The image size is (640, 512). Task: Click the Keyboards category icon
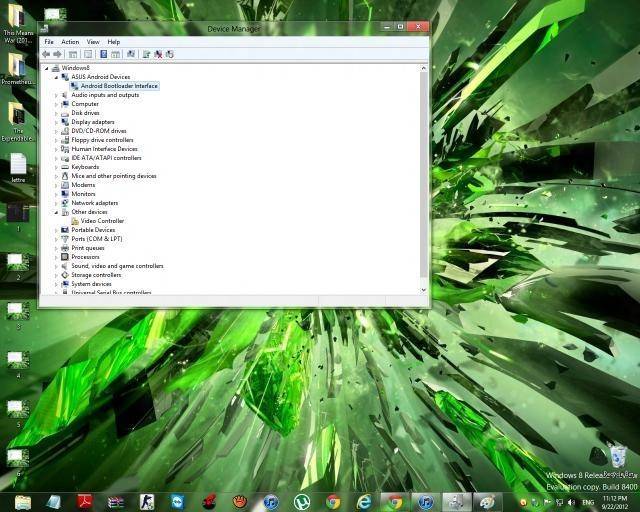click(x=64, y=167)
